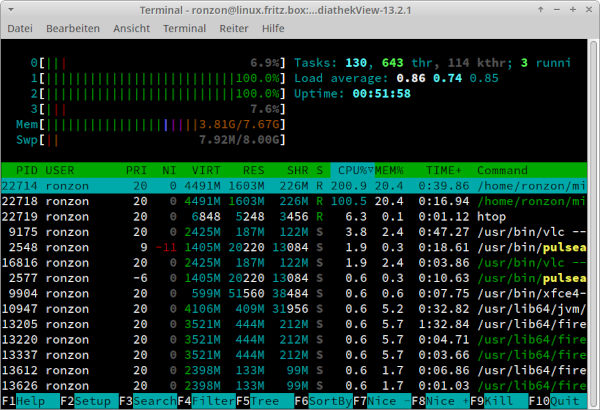Open the F6 SortBy selector

coord(324,401)
